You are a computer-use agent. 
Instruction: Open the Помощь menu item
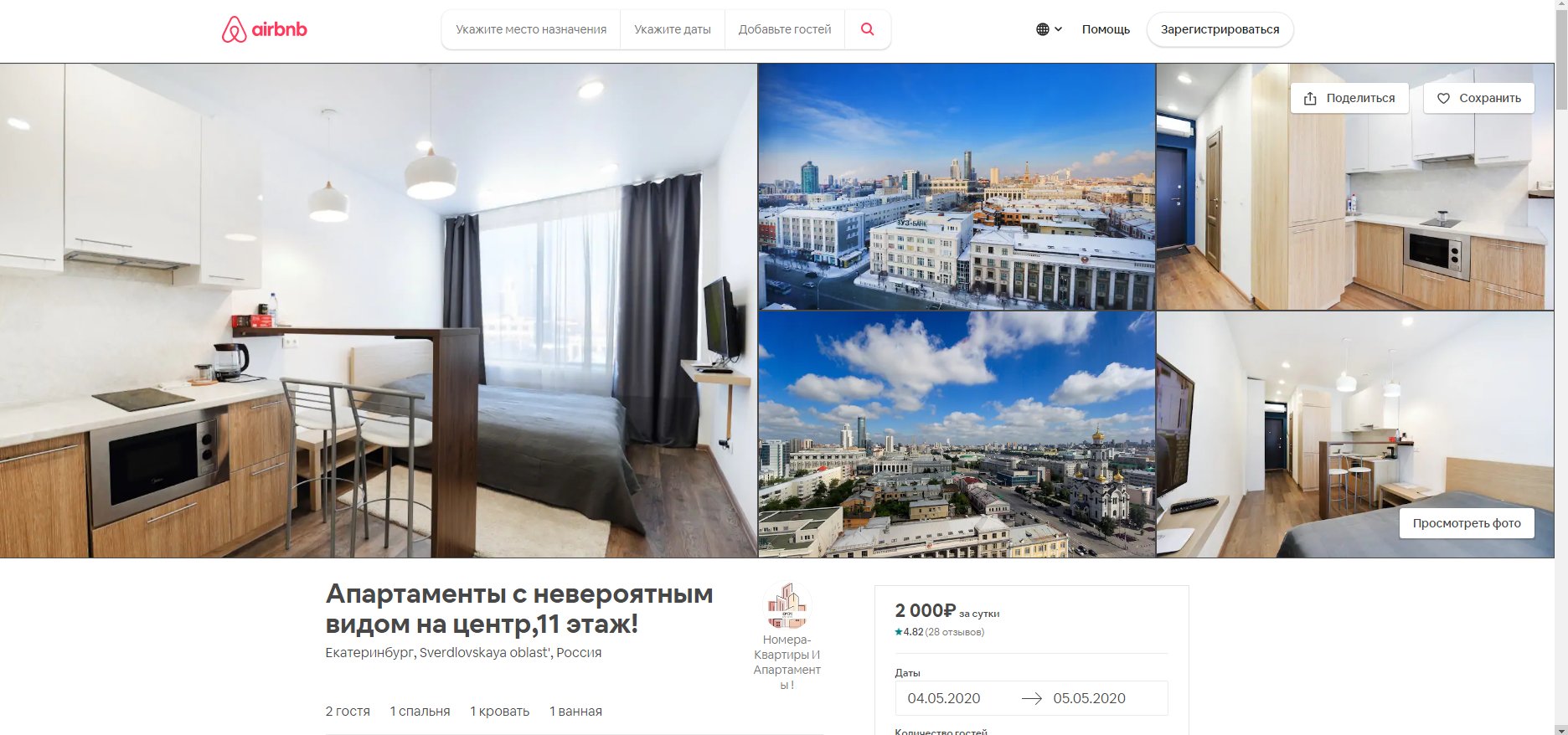[x=1106, y=29]
